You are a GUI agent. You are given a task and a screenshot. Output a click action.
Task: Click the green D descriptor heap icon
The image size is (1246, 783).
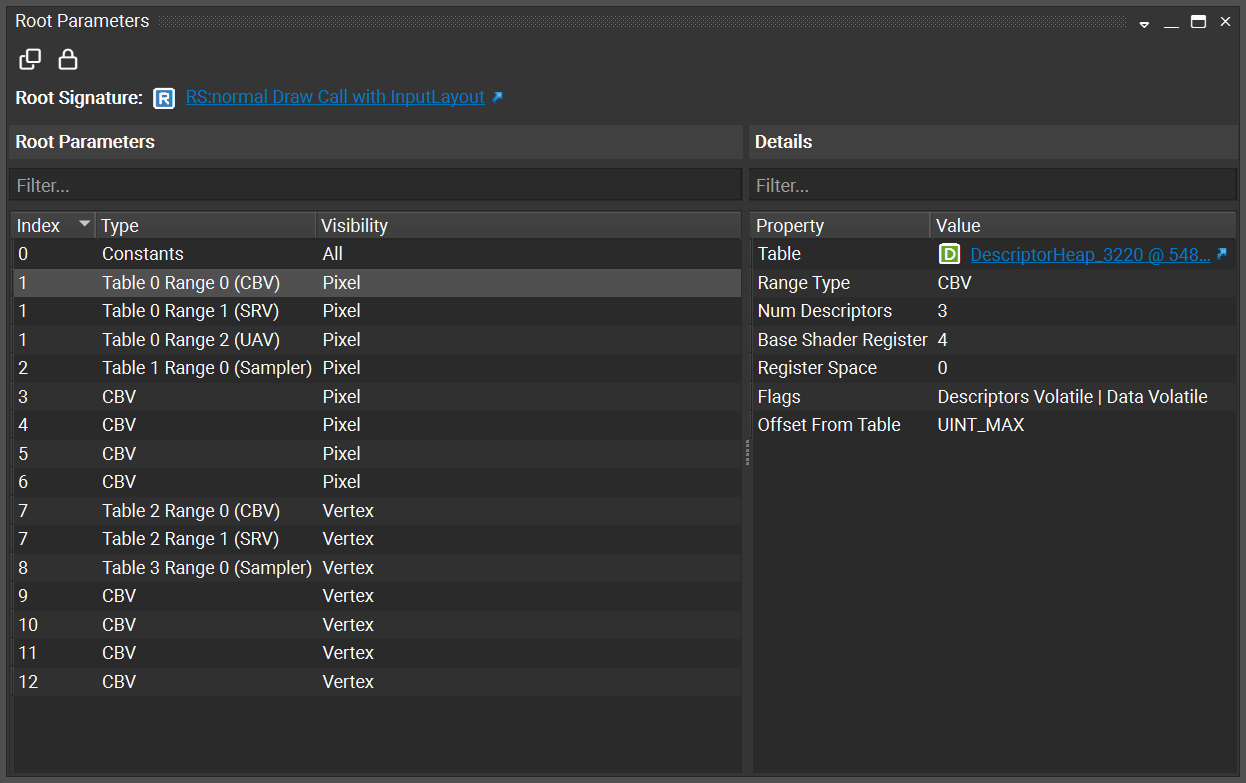(x=948, y=254)
